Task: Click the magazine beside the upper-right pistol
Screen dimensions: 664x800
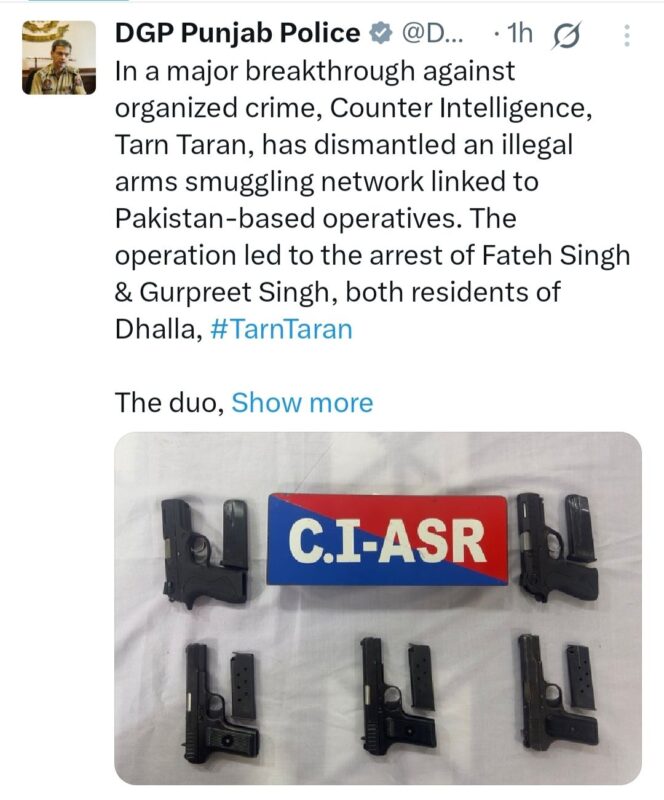Action: tap(580, 529)
